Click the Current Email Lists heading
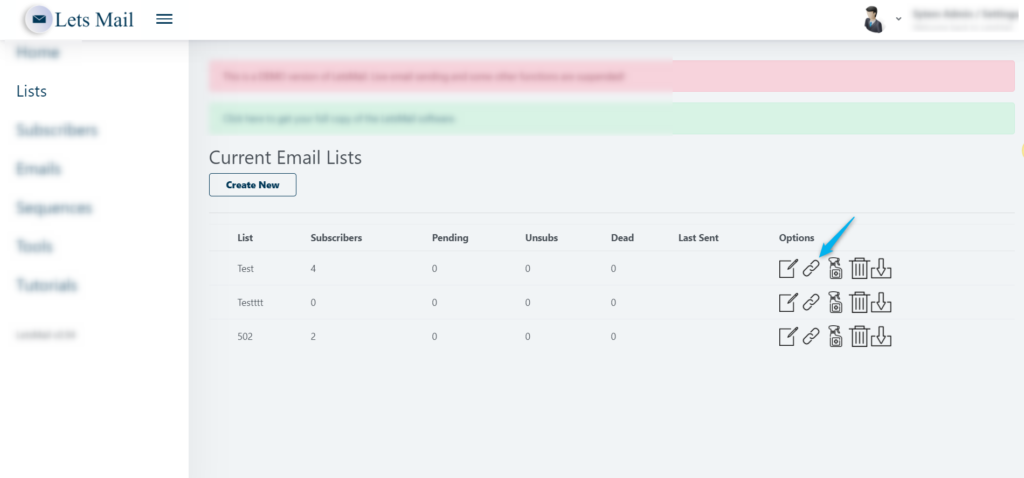 [x=285, y=157]
